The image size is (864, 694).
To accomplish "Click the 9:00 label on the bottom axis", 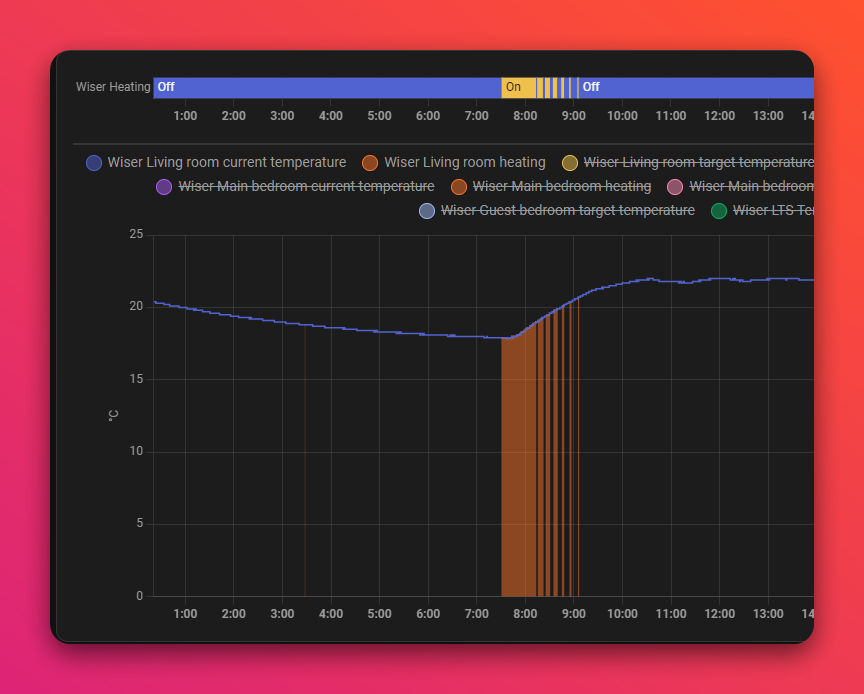I will click(x=573, y=614).
